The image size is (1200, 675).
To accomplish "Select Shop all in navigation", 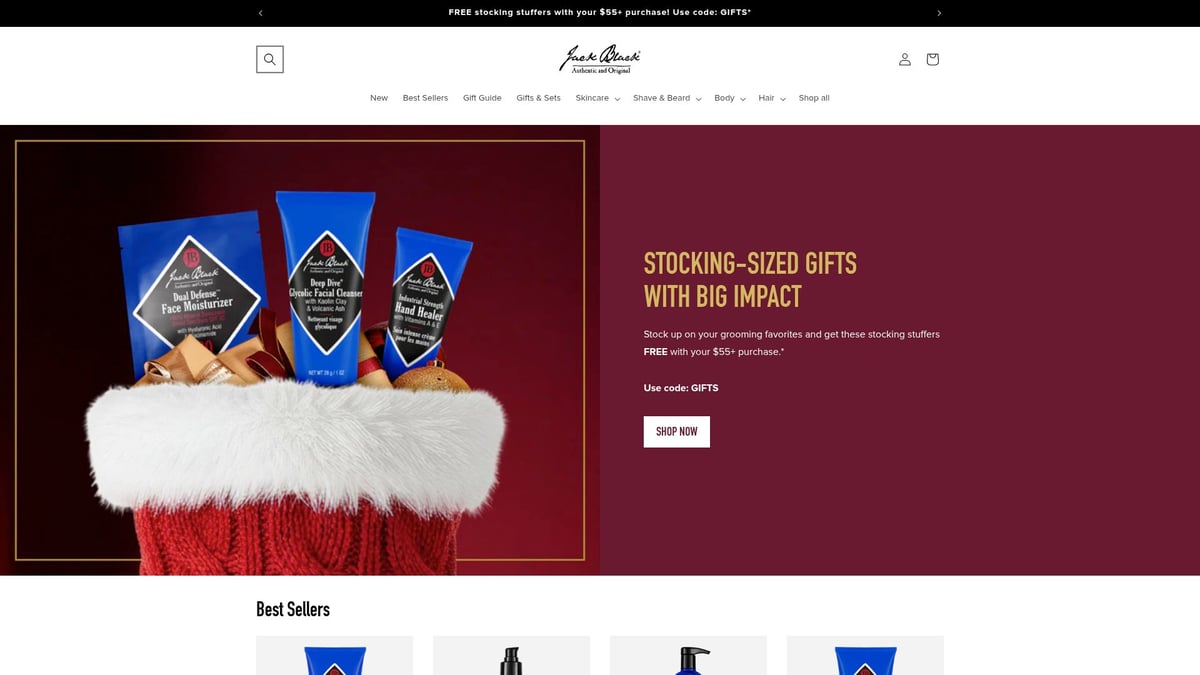I will (x=814, y=98).
